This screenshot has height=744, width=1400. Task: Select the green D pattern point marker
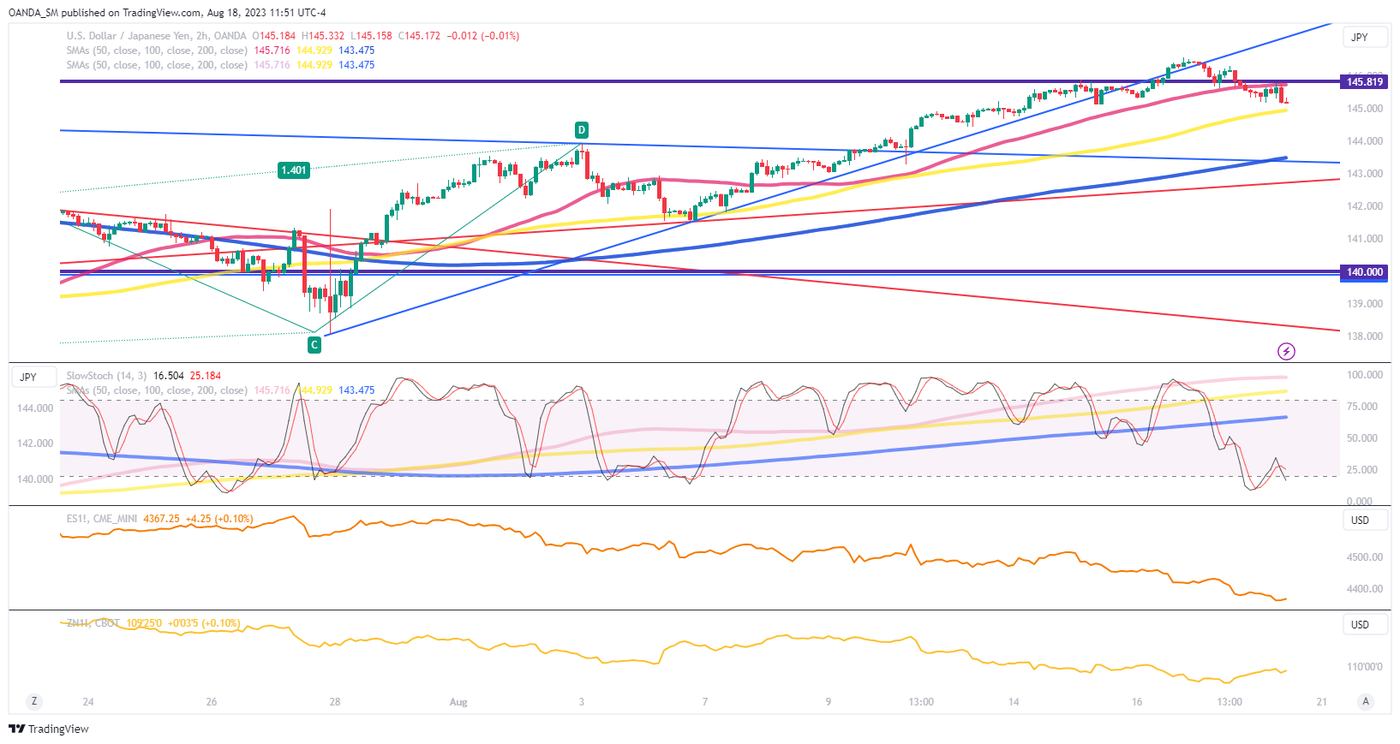point(581,130)
